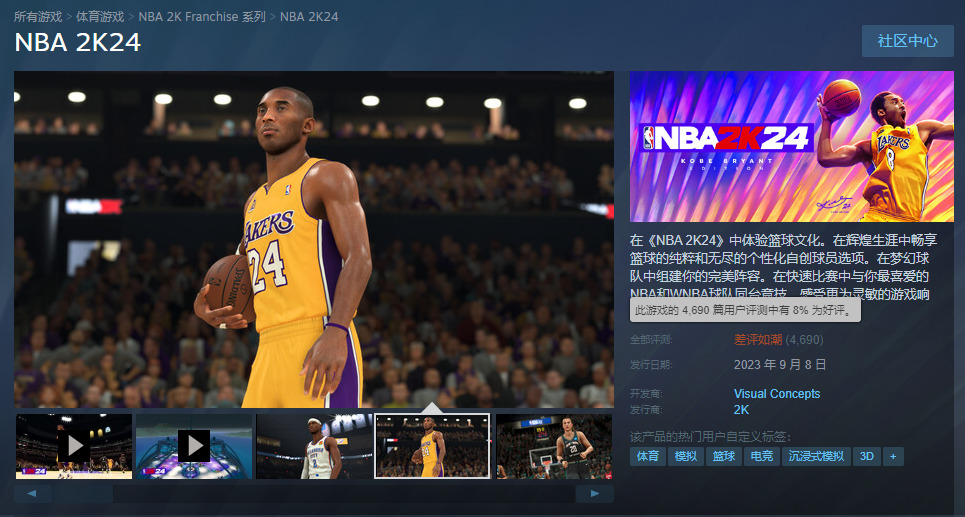The image size is (965, 517).
Task: Open developer Visual Concepts page
Action: click(776, 394)
